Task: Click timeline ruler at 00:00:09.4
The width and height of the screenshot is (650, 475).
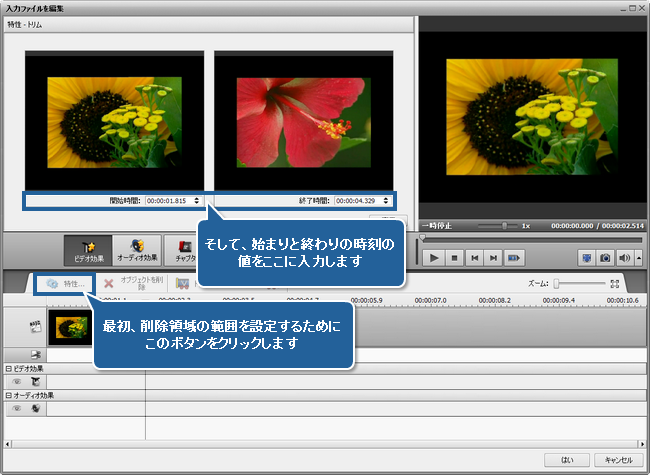Action: point(558,300)
